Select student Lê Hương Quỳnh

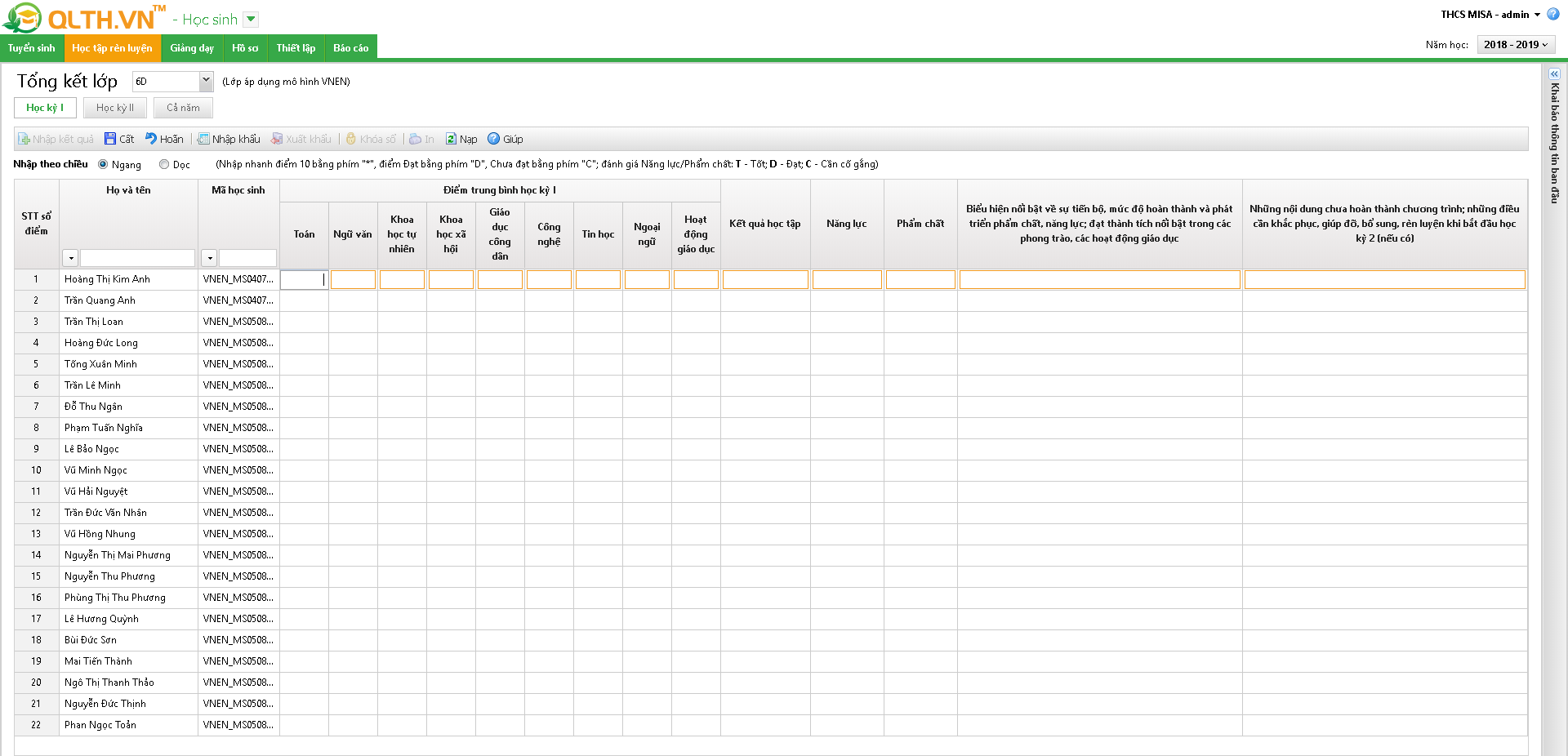[x=101, y=619]
